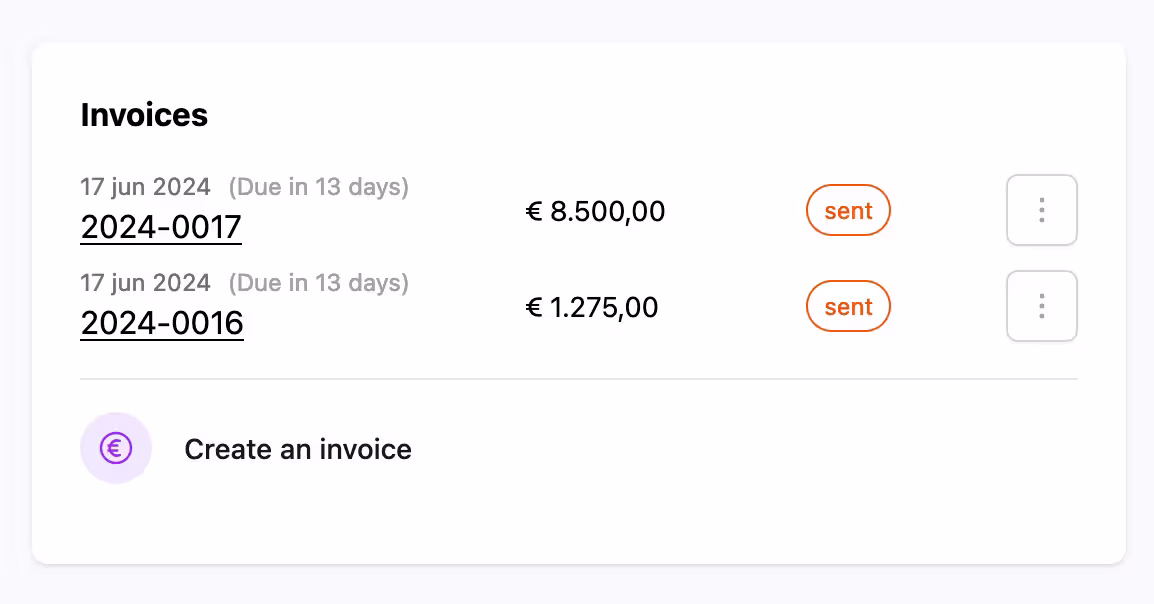The height and width of the screenshot is (604, 1154).
Task: Click the 17 jun 2024 date above 2024-0016
Action: (x=146, y=283)
